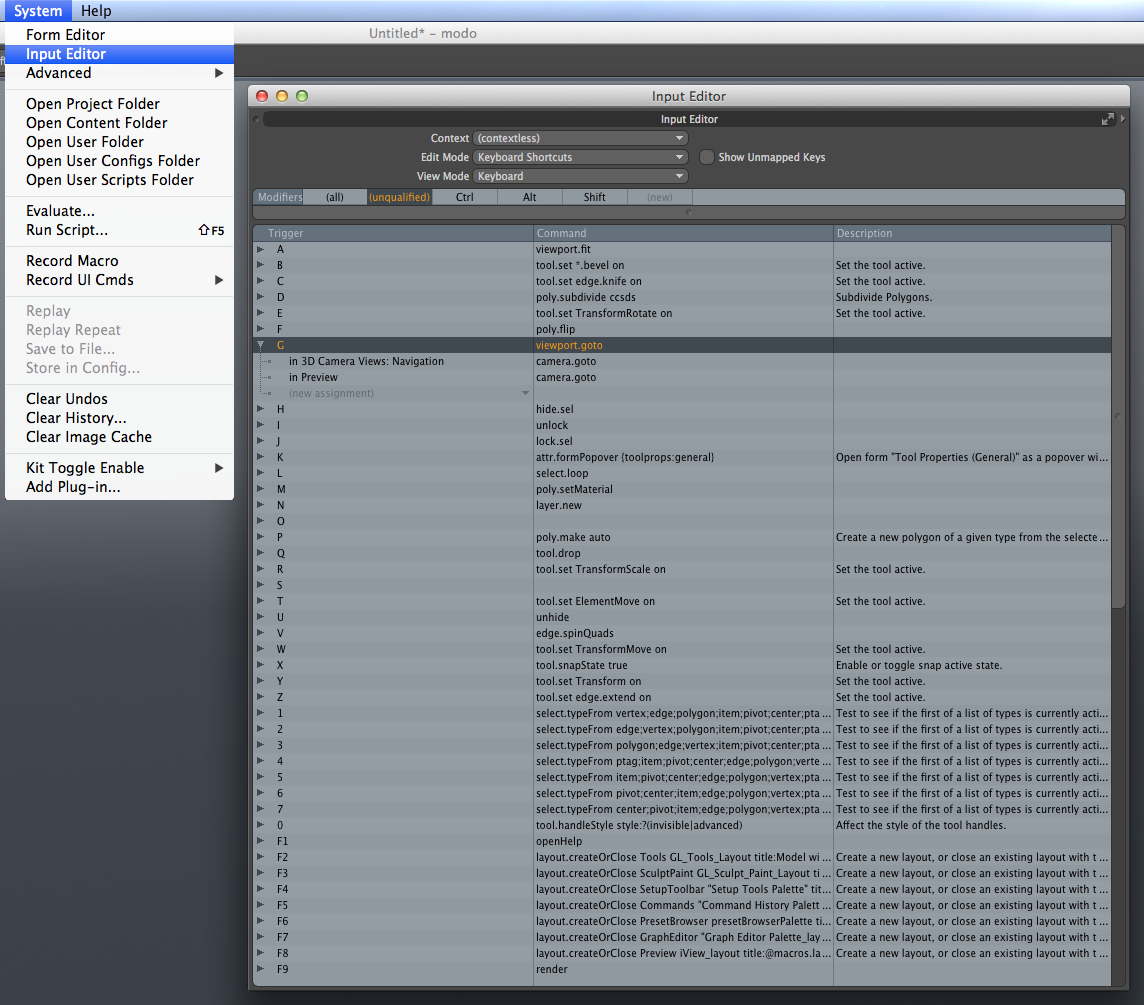Open the View Mode dropdown
The height and width of the screenshot is (1005, 1144).
click(x=580, y=176)
